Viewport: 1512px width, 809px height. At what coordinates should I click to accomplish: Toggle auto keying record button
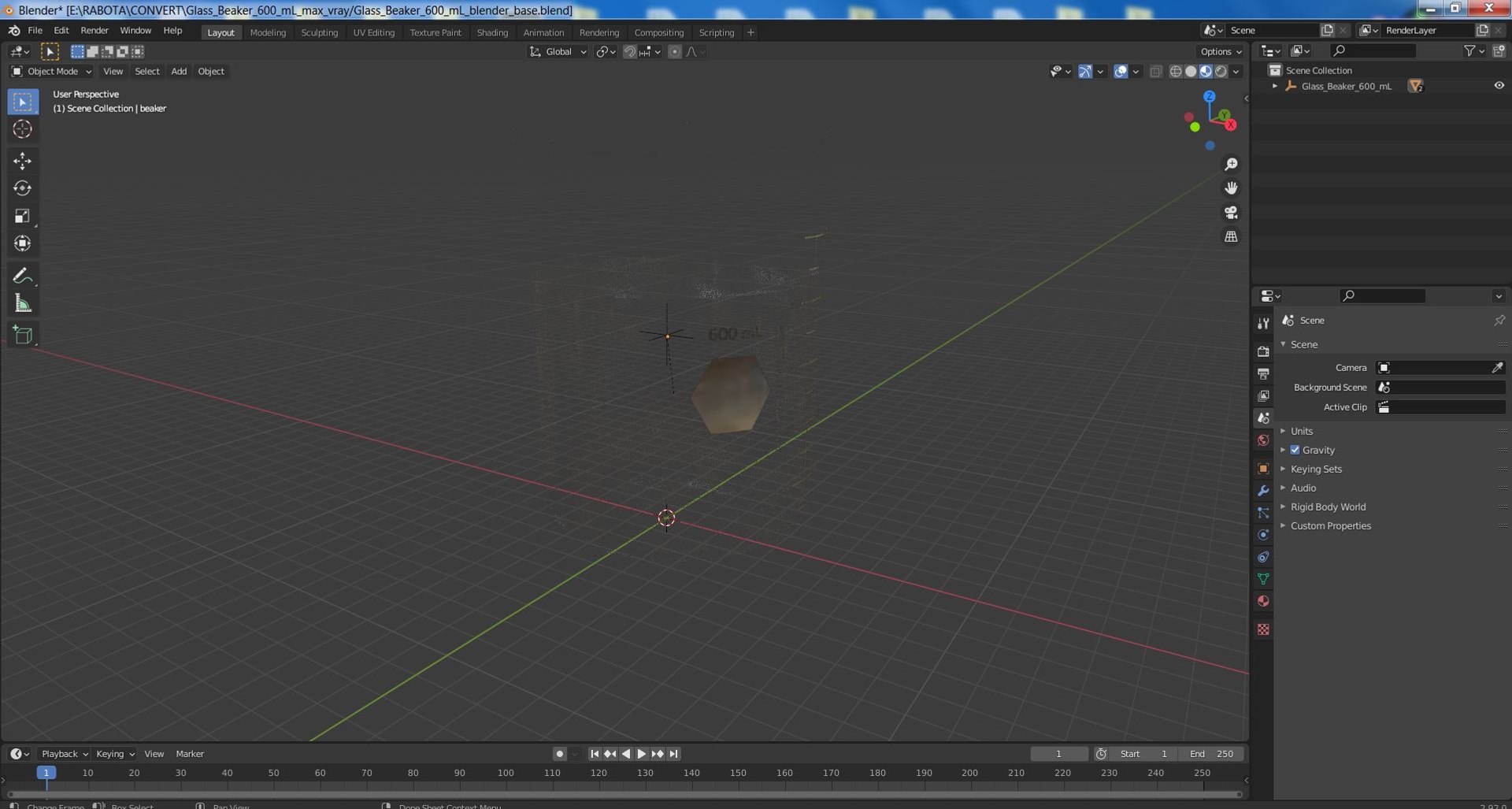[560, 754]
